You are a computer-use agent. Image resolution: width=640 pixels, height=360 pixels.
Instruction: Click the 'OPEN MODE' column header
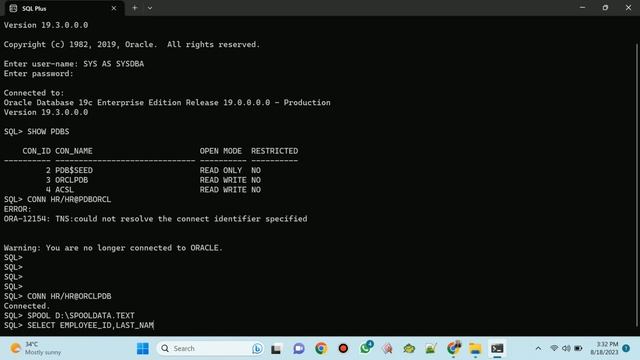221,151
